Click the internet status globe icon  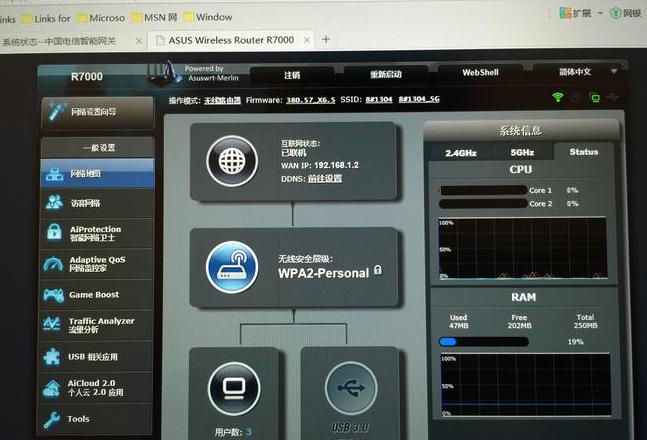[x=232, y=161]
